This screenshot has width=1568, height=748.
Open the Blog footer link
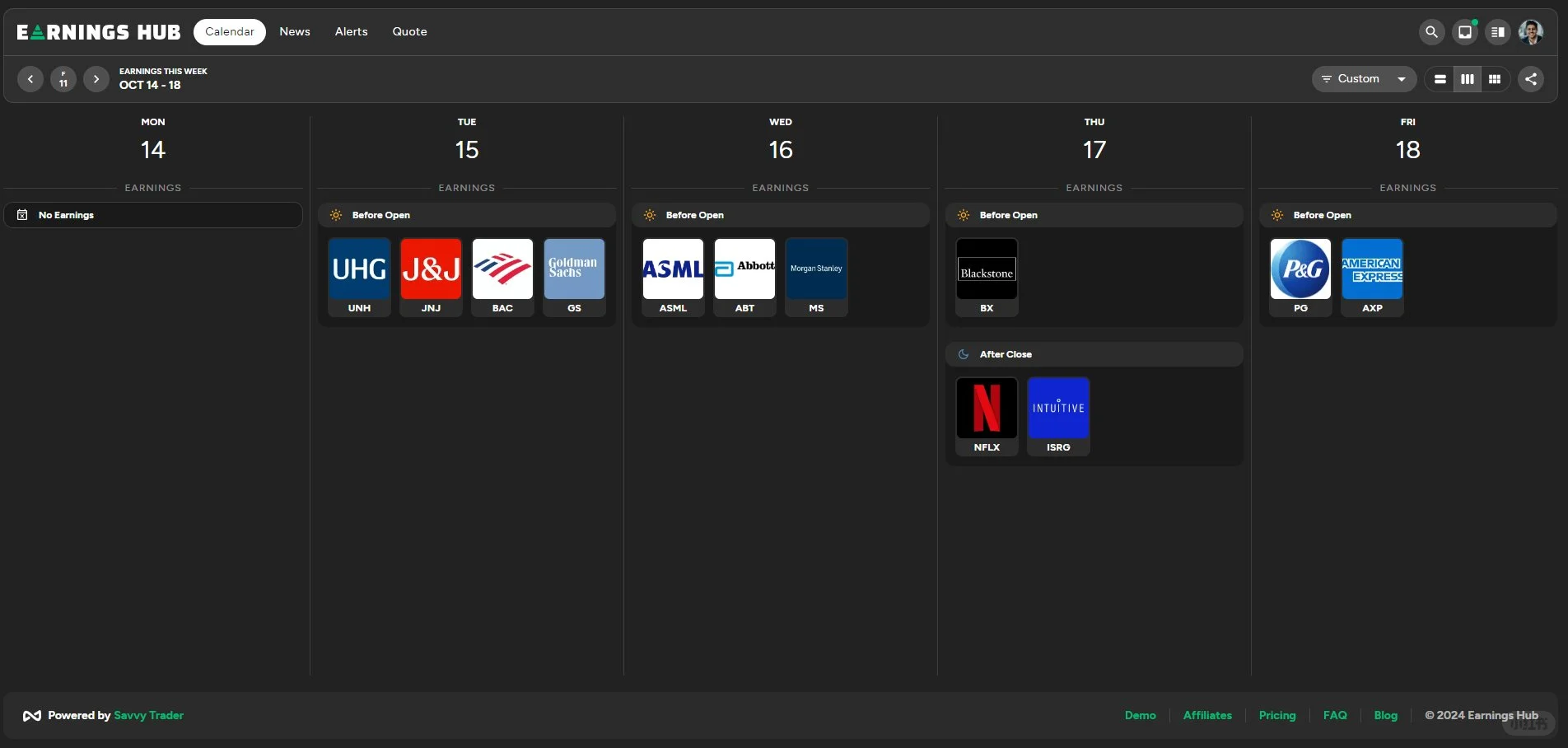(x=1386, y=715)
